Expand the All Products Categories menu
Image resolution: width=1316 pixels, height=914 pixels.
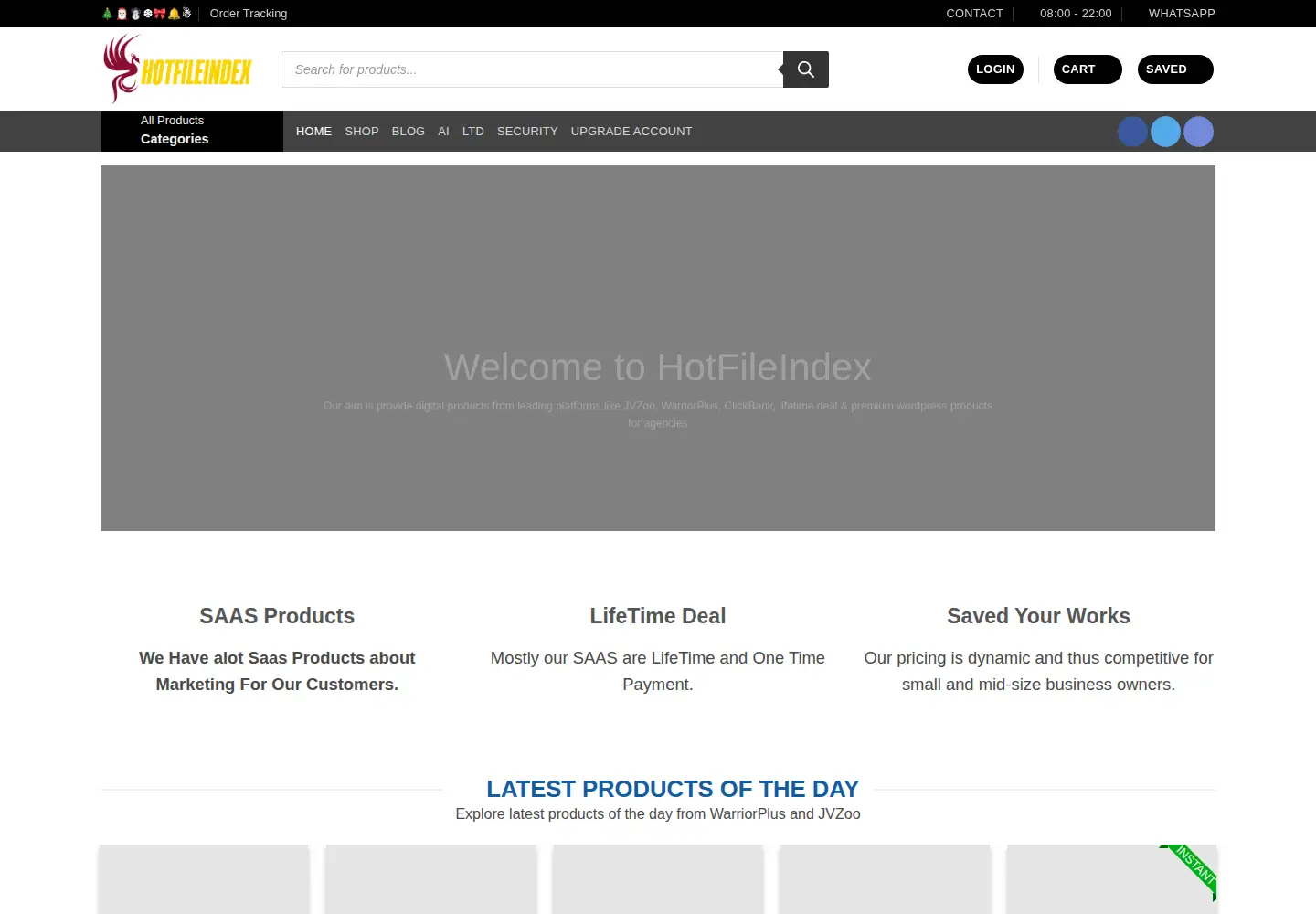192,131
